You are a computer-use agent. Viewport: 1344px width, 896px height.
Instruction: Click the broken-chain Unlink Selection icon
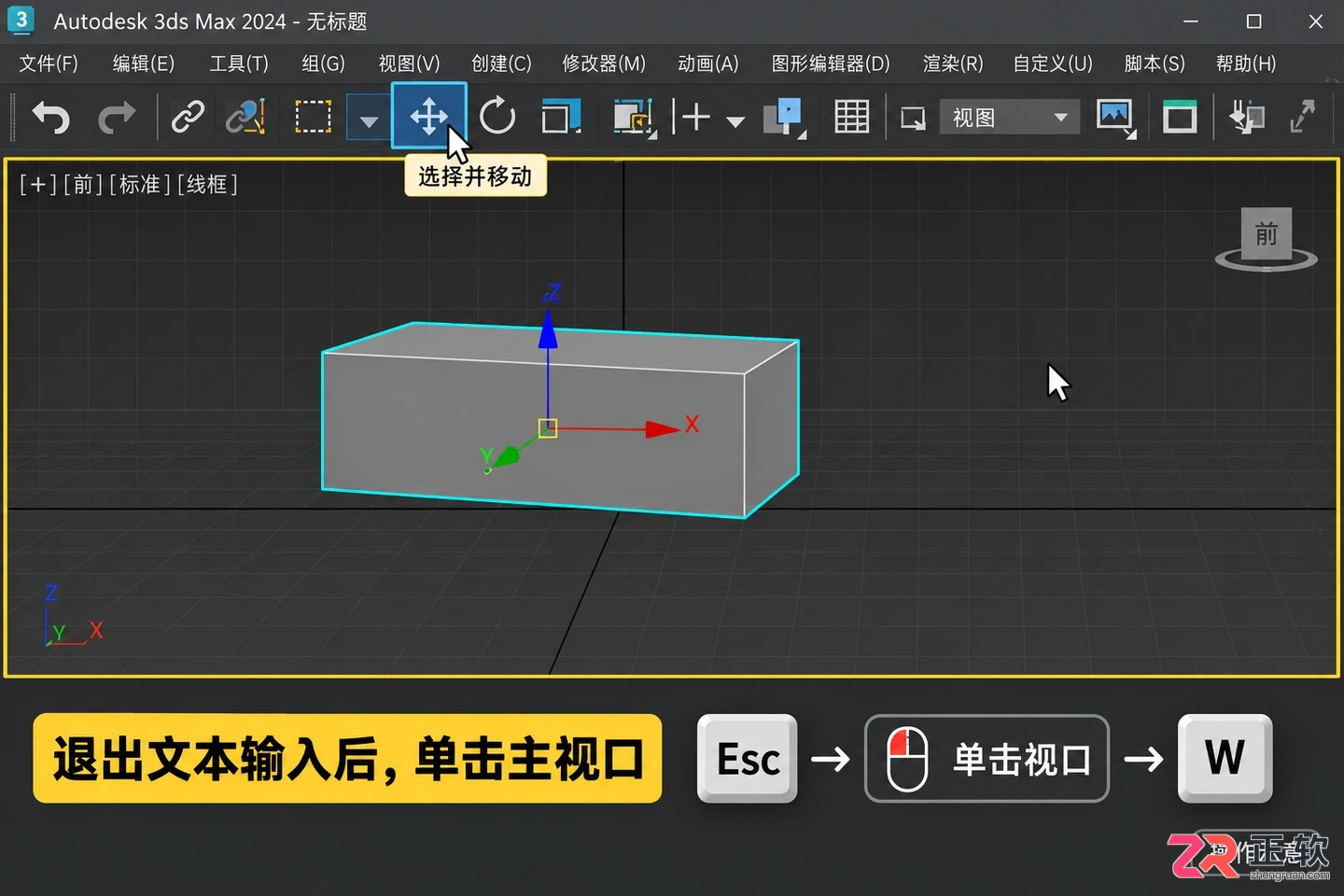click(245, 118)
